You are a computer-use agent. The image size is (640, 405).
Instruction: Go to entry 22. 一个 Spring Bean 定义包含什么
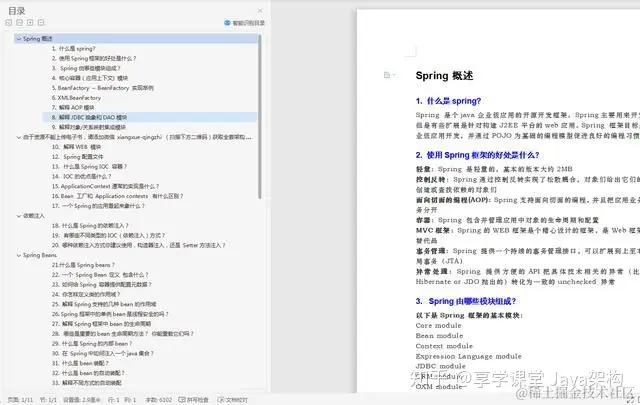pos(100,275)
